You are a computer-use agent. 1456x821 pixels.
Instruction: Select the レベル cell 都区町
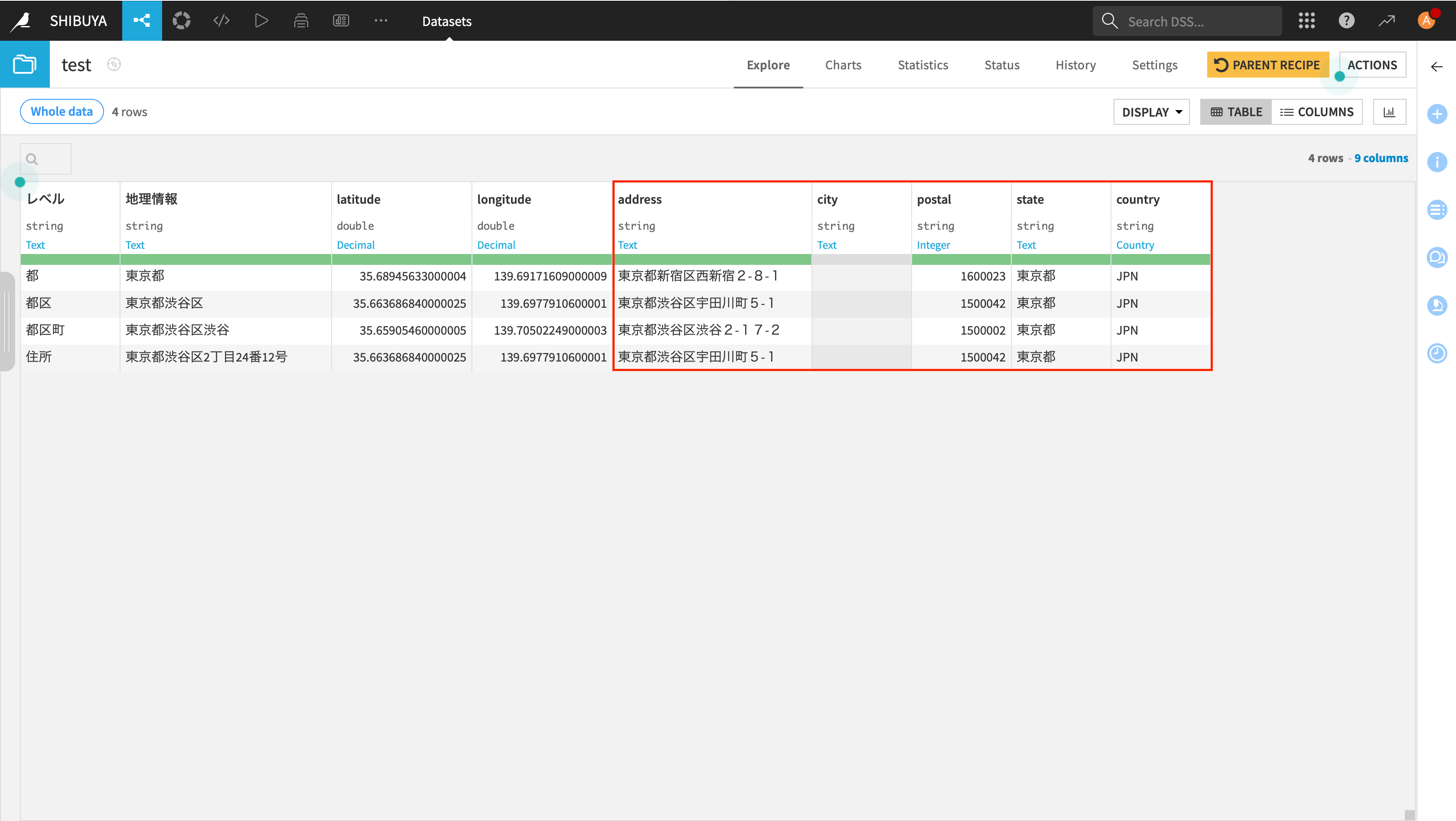70,330
